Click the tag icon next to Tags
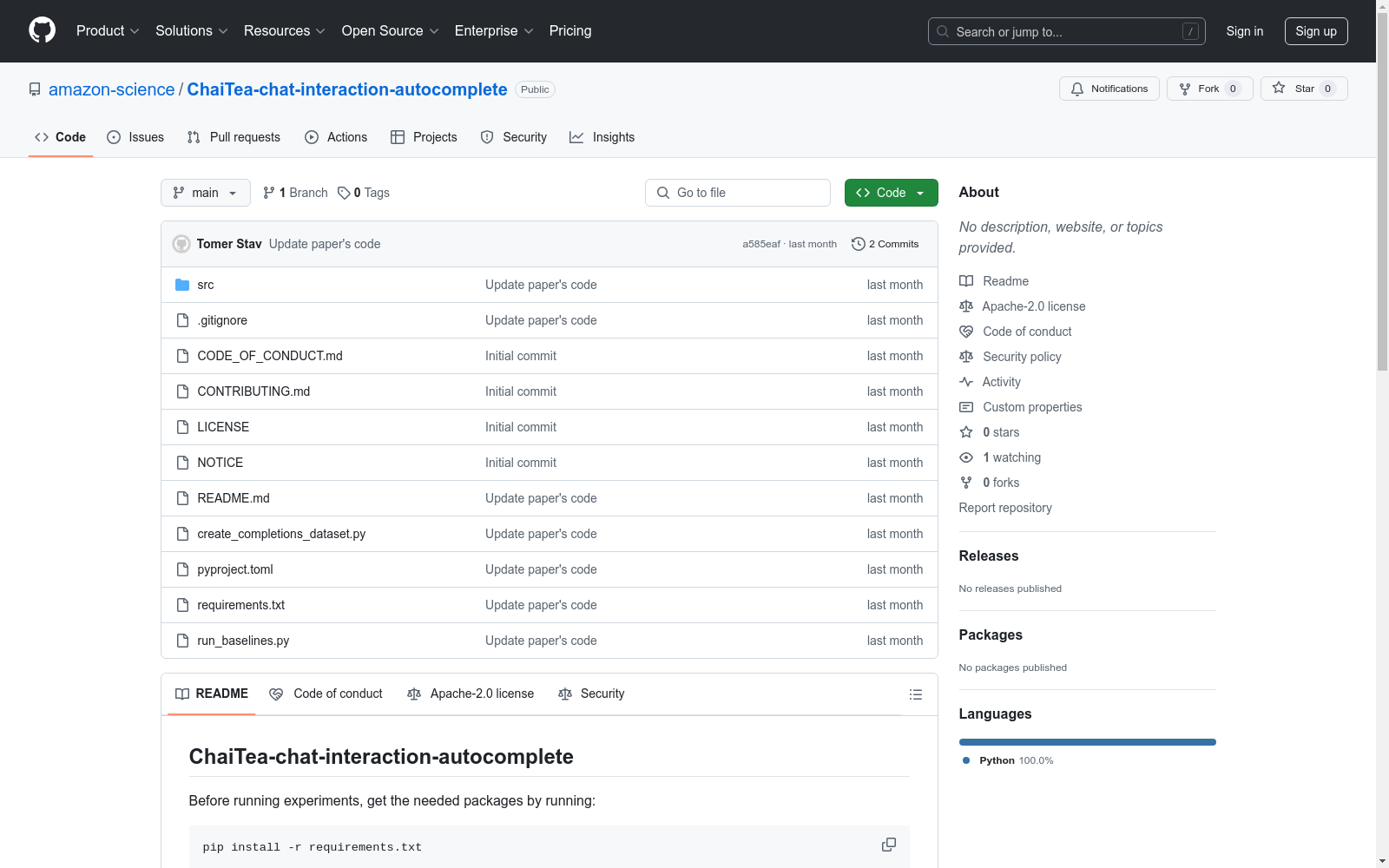The height and width of the screenshot is (868, 1389). coord(344,193)
